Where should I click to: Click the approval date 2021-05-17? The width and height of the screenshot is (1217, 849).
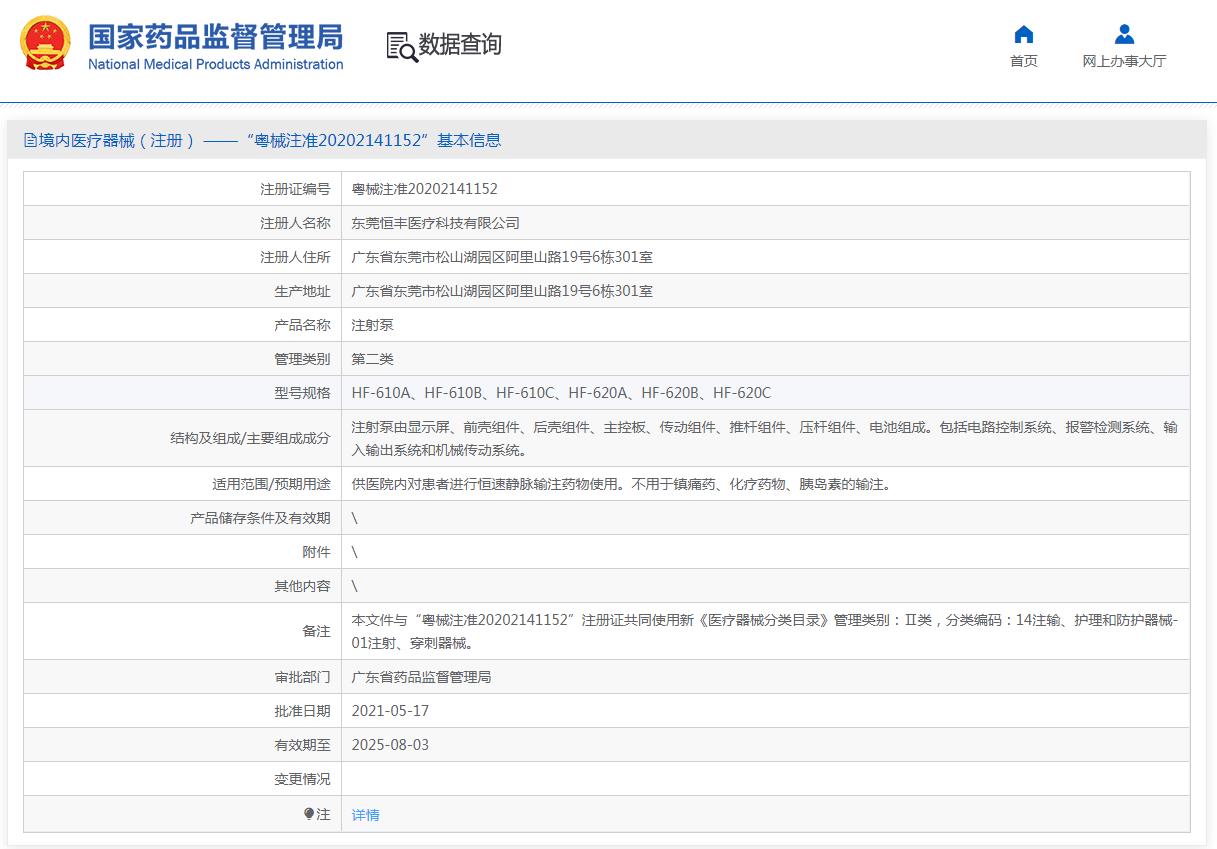(x=390, y=711)
